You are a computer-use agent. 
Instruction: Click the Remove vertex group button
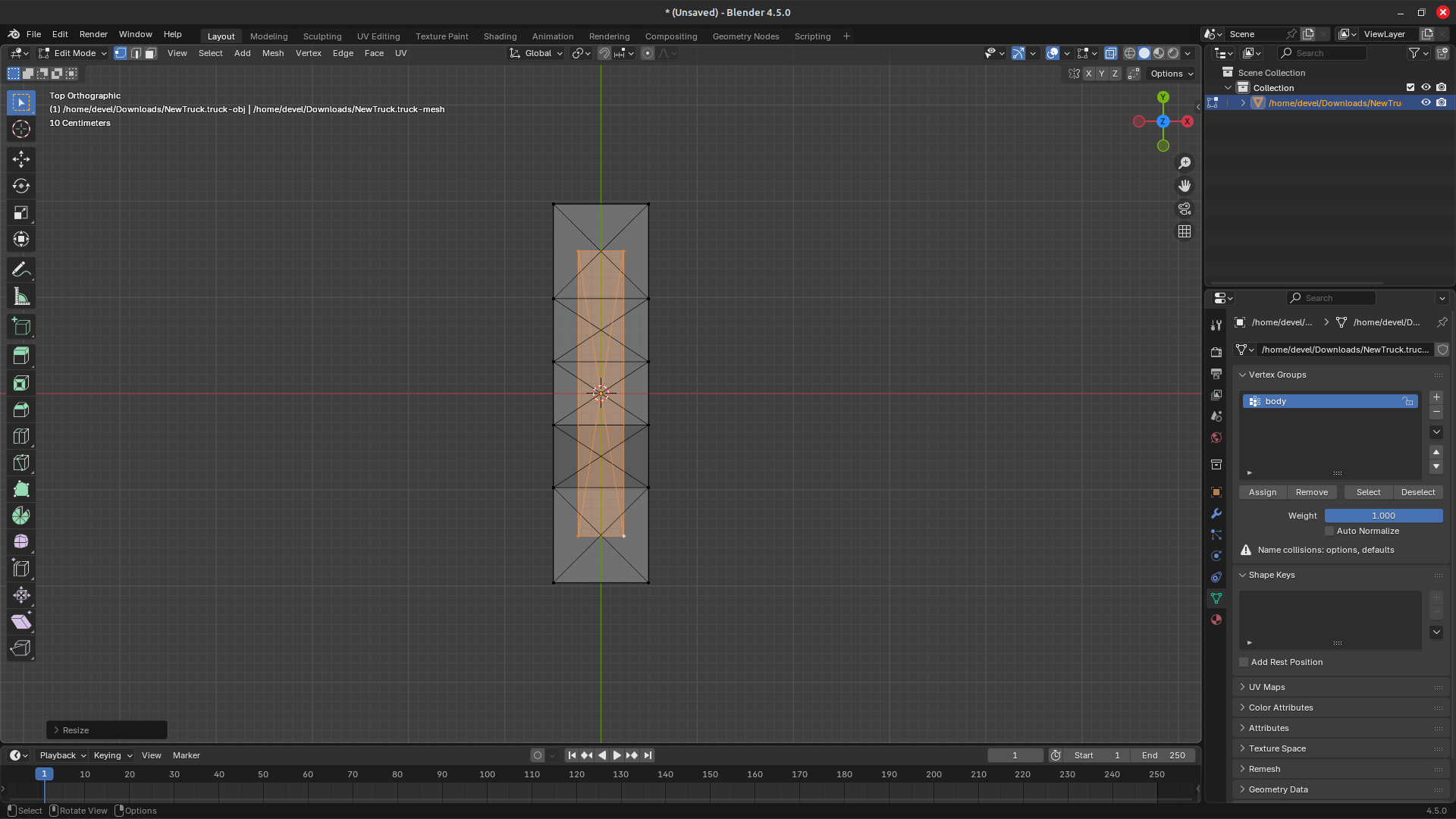tap(1312, 492)
